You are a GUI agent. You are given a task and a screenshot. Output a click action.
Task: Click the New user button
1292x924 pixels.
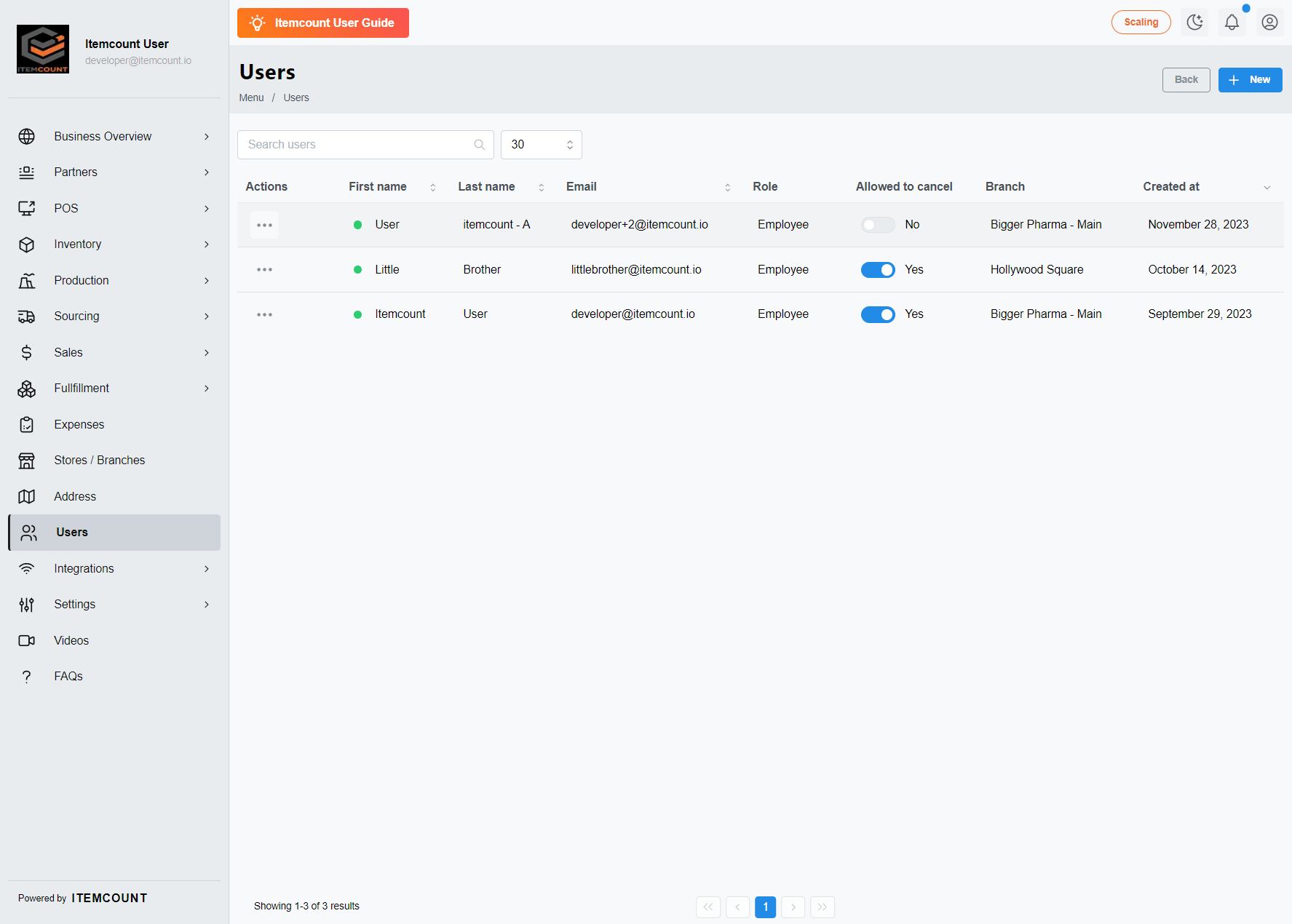click(1250, 80)
